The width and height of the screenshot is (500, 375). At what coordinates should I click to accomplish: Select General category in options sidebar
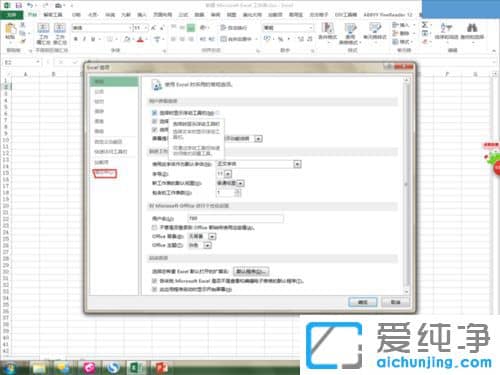coord(114,82)
